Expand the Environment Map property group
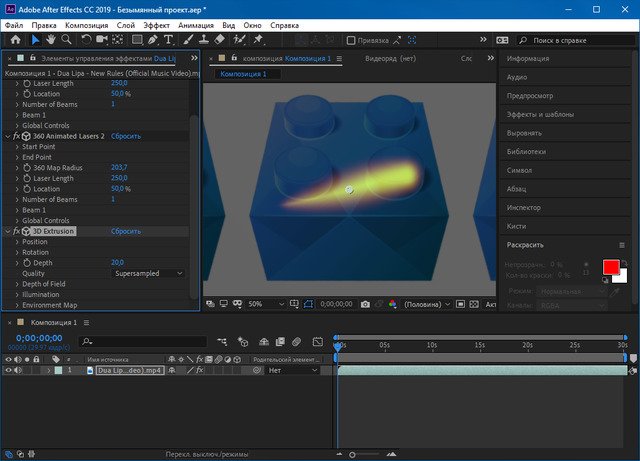The image size is (640, 461). click(x=16, y=305)
